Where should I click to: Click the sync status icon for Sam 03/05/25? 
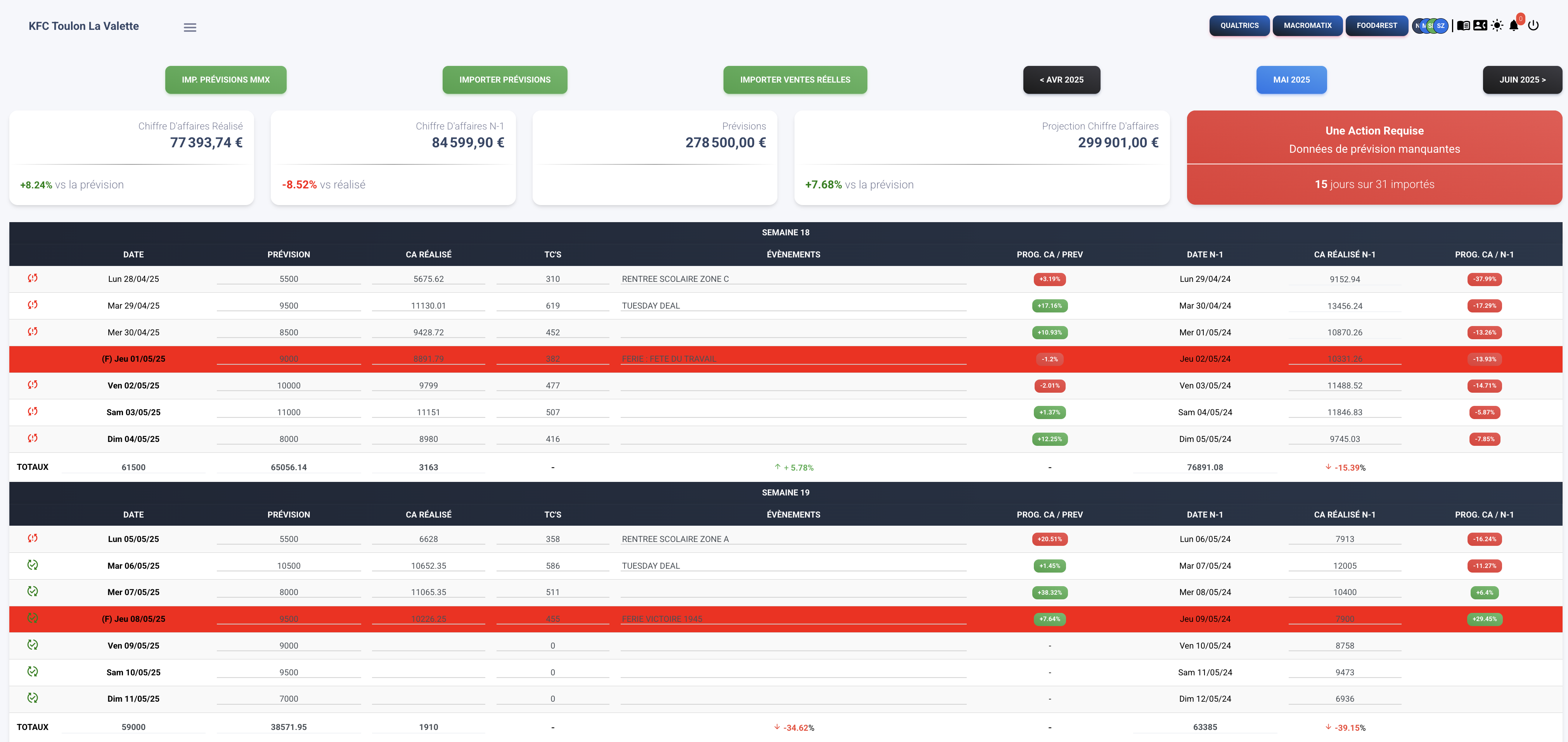point(33,411)
